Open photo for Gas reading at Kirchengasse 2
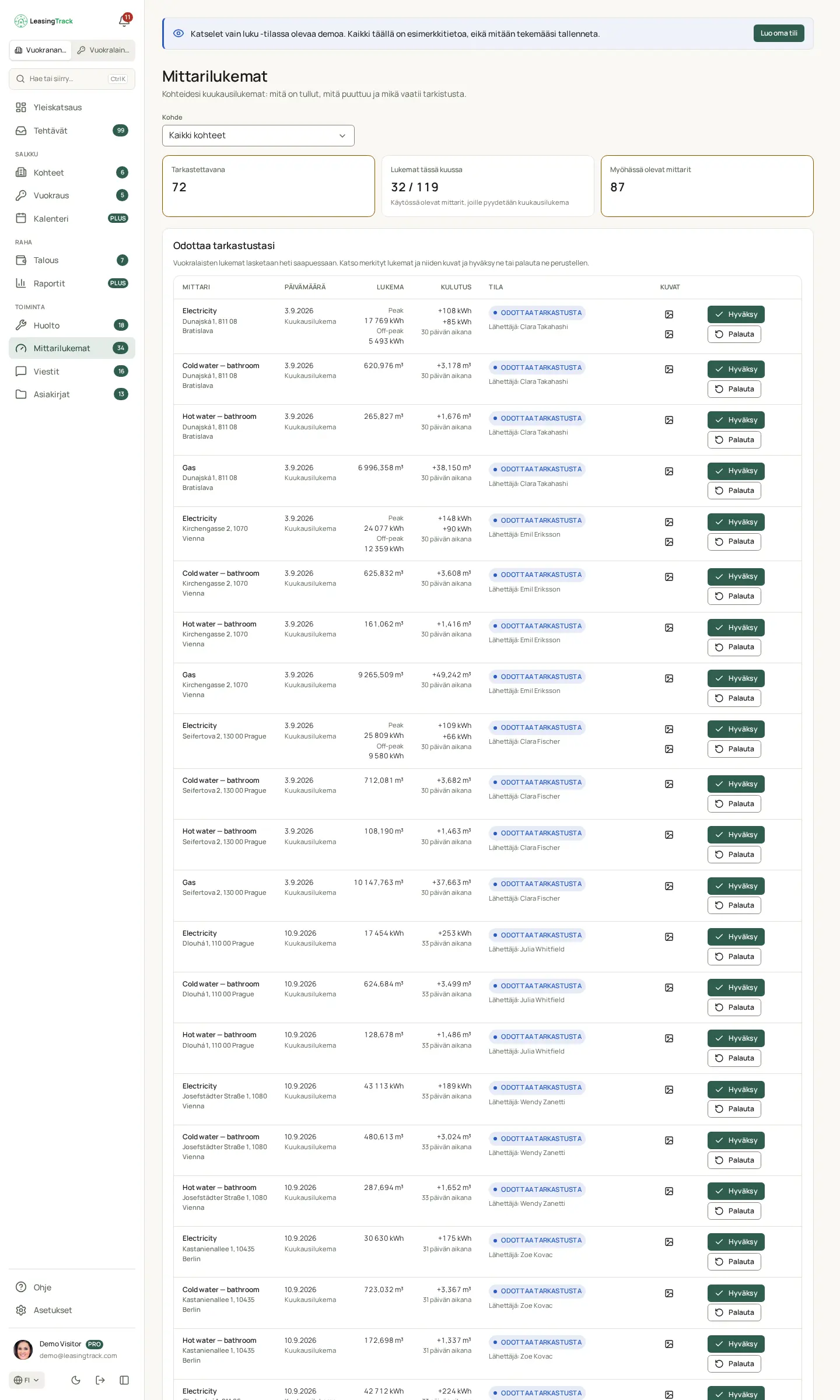 click(669, 678)
